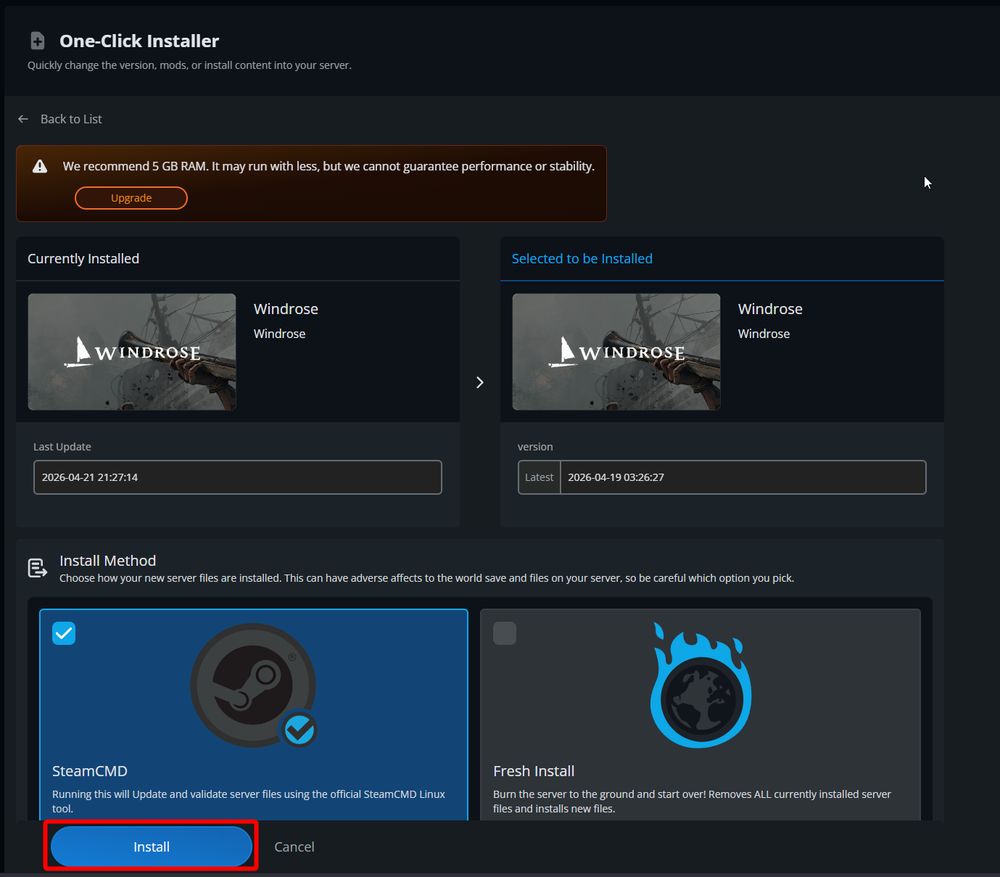This screenshot has width=1000, height=877.
Task: Click the Steam logo in SteamCMD card
Action: [253, 685]
